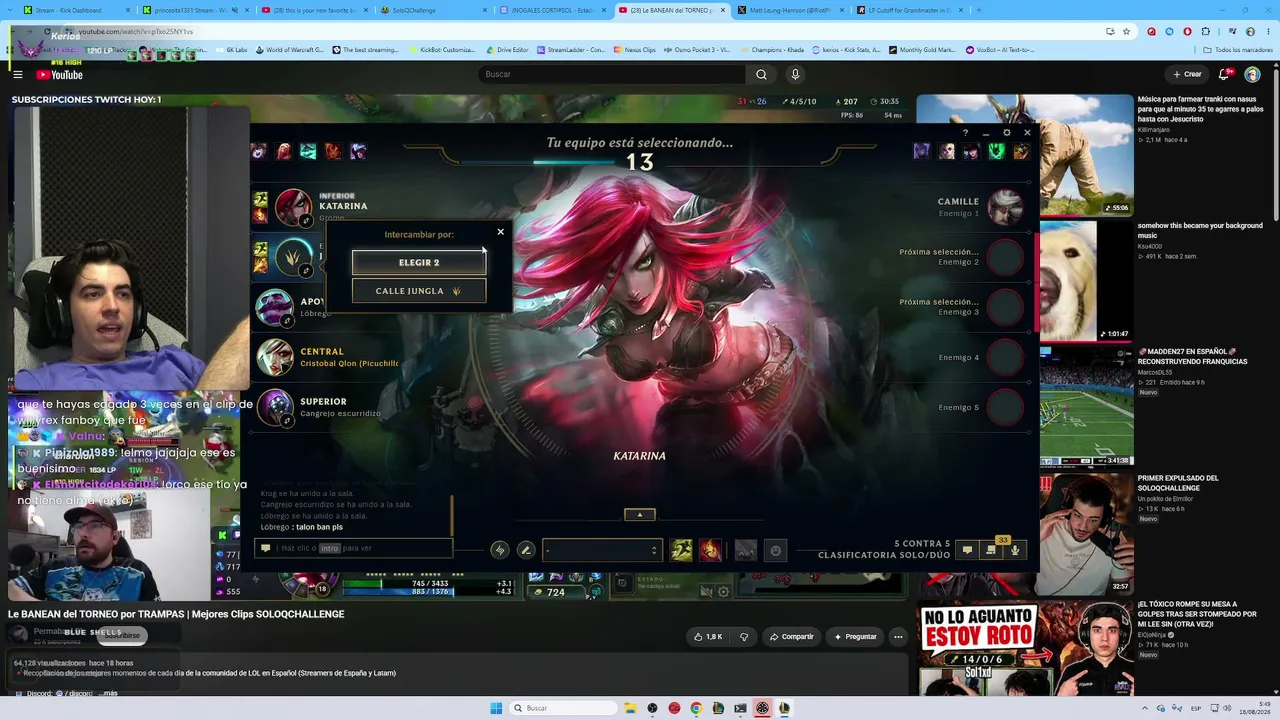Open the rune page editor pencil icon

[525, 550]
